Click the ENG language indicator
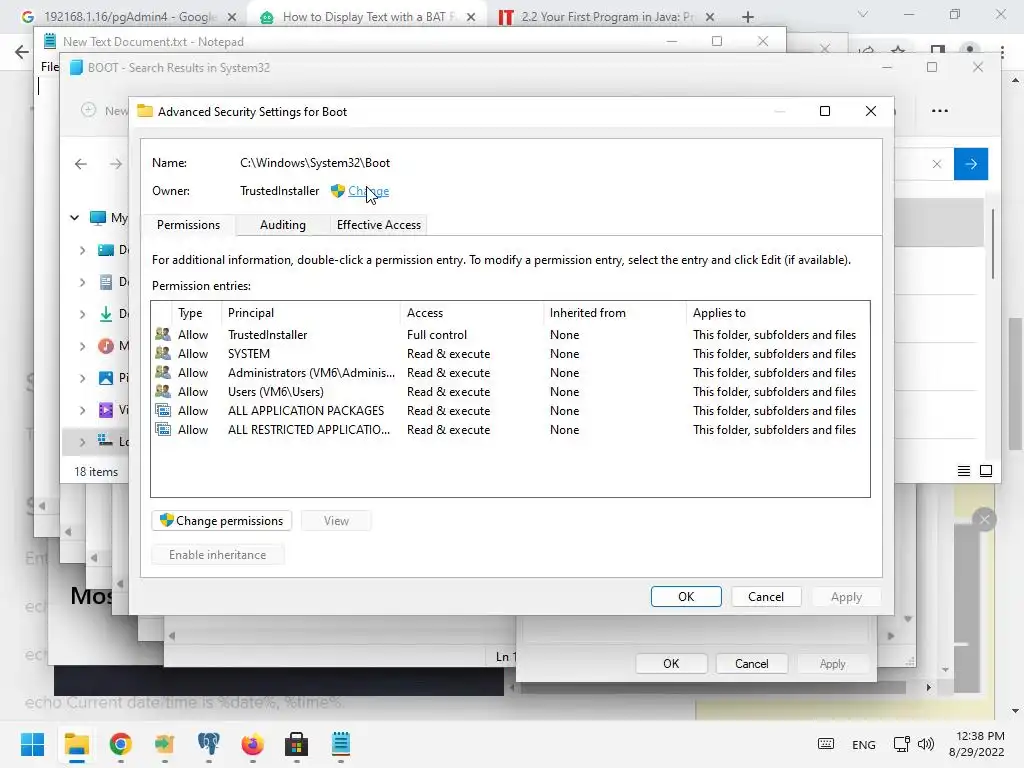 pyautogui.click(x=863, y=744)
